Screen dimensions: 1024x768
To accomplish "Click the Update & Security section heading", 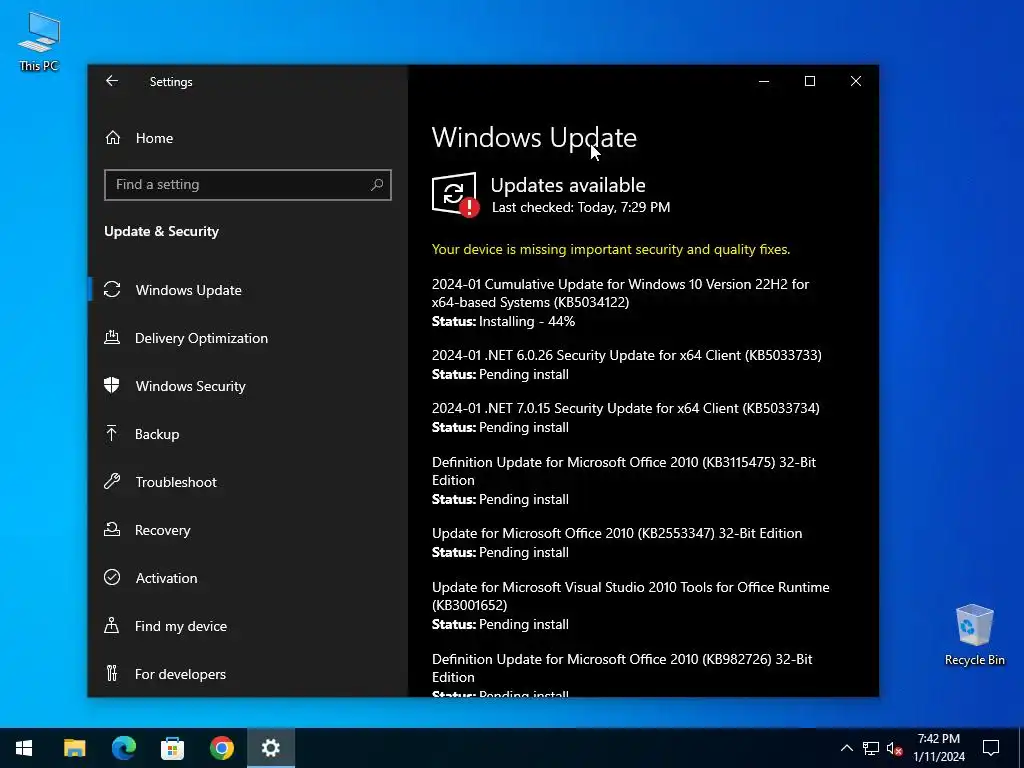I will (x=161, y=231).
